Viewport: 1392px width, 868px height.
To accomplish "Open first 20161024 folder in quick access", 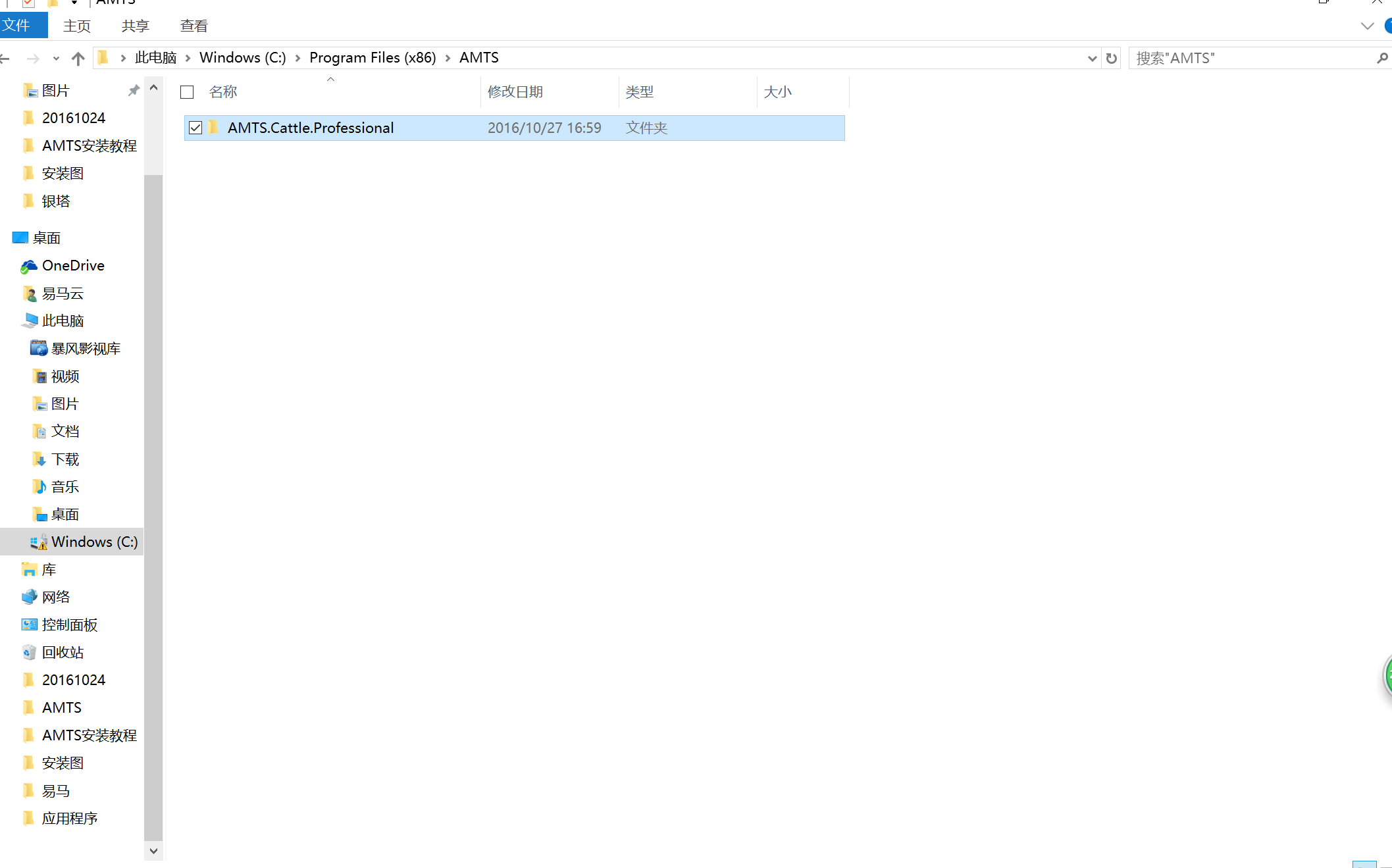I will point(74,118).
